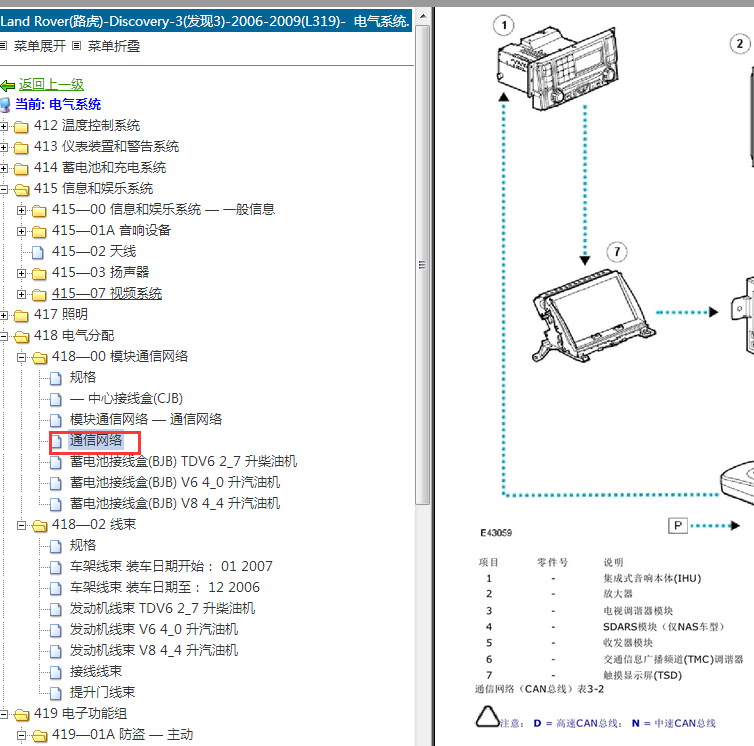Open 发动机线束 V6 4_0 升汽油机
The width and height of the screenshot is (754, 746).
(154, 629)
